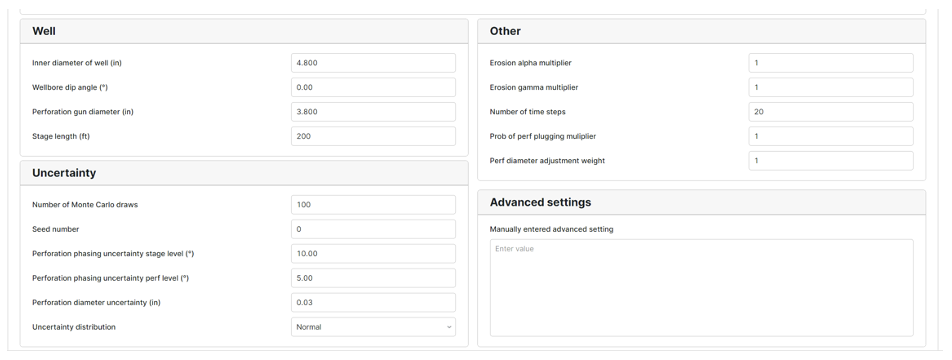Select the label 'Stage length (ft)'
952x360 pixels.
coord(61,137)
